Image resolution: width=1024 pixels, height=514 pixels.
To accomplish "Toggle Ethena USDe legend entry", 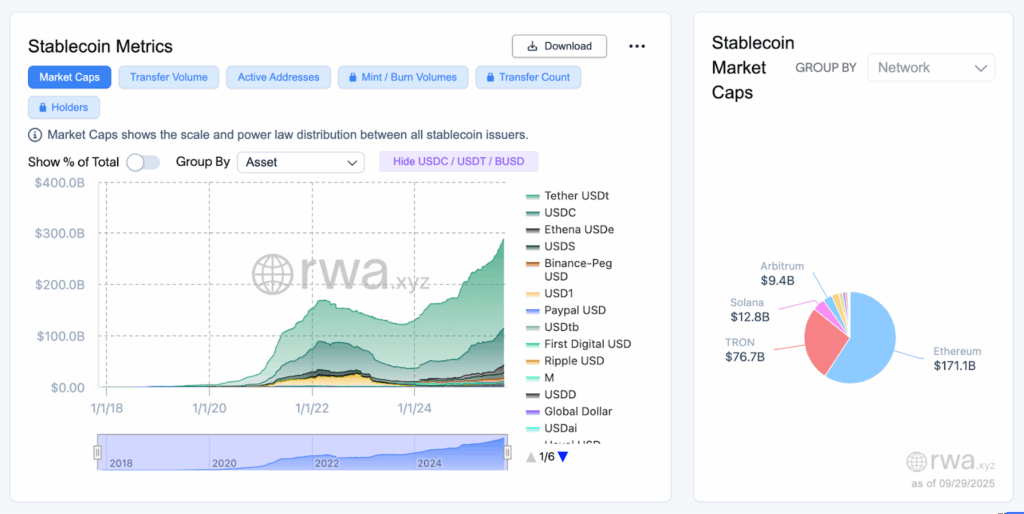I will [578, 230].
